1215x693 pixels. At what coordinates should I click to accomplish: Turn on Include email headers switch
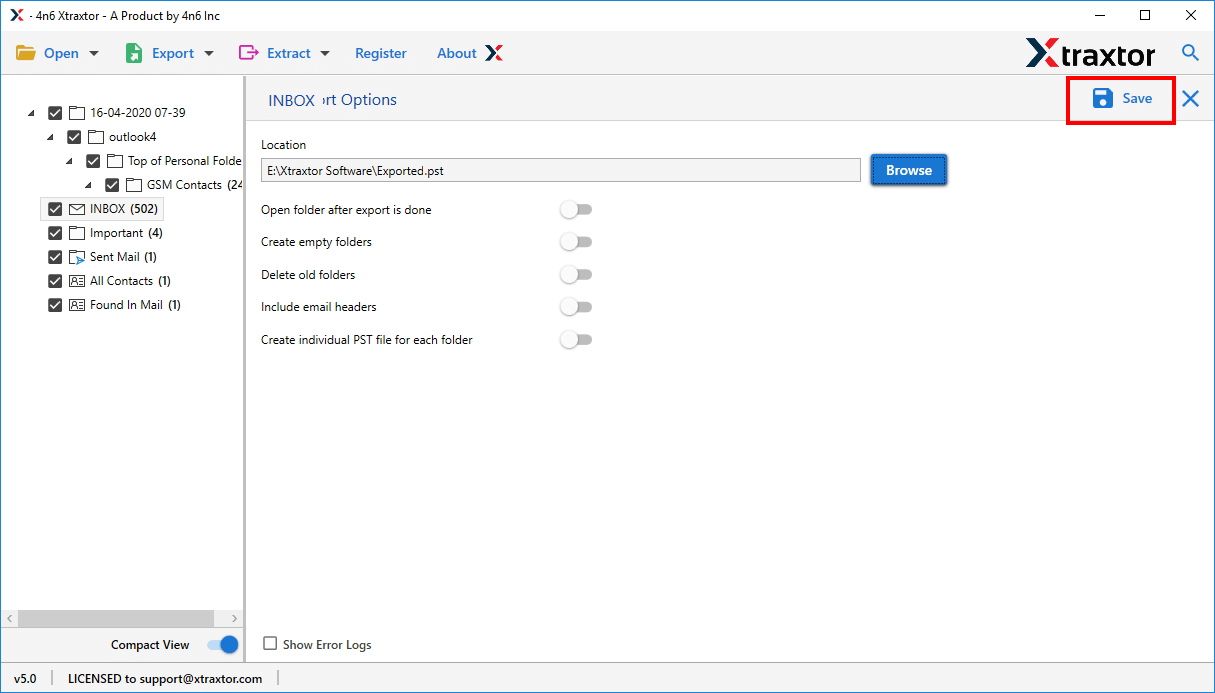coord(576,307)
